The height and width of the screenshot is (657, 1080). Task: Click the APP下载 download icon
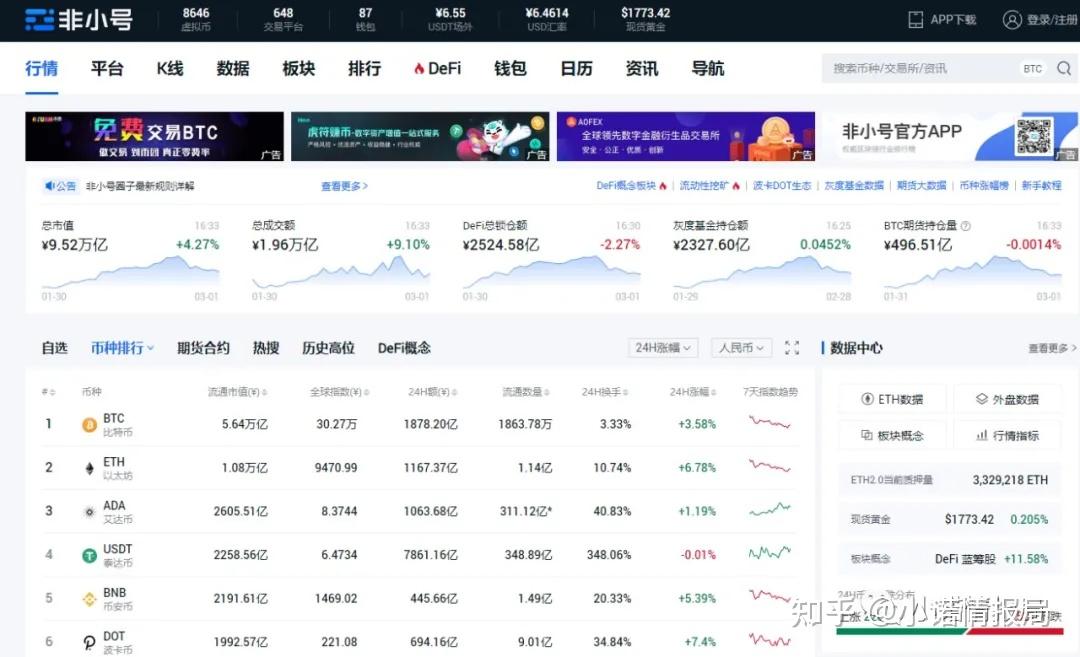click(x=915, y=19)
